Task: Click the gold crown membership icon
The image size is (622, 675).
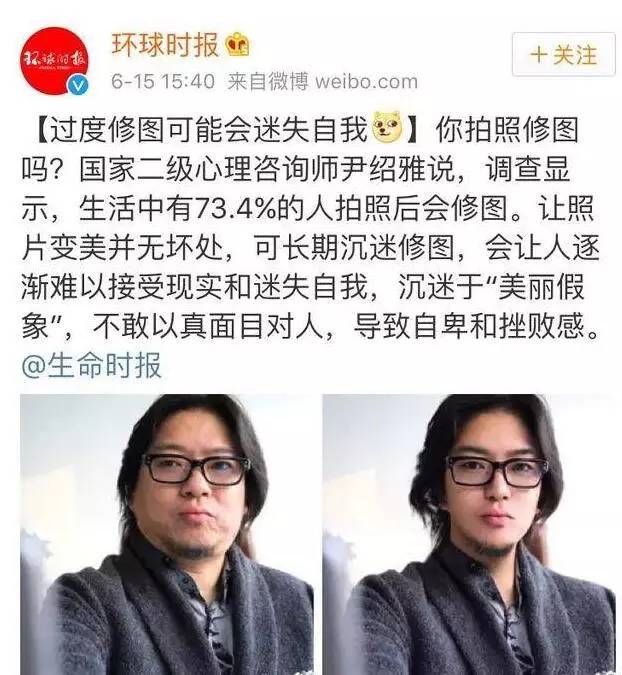Action: pyautogui.click(x=238, y=44)
